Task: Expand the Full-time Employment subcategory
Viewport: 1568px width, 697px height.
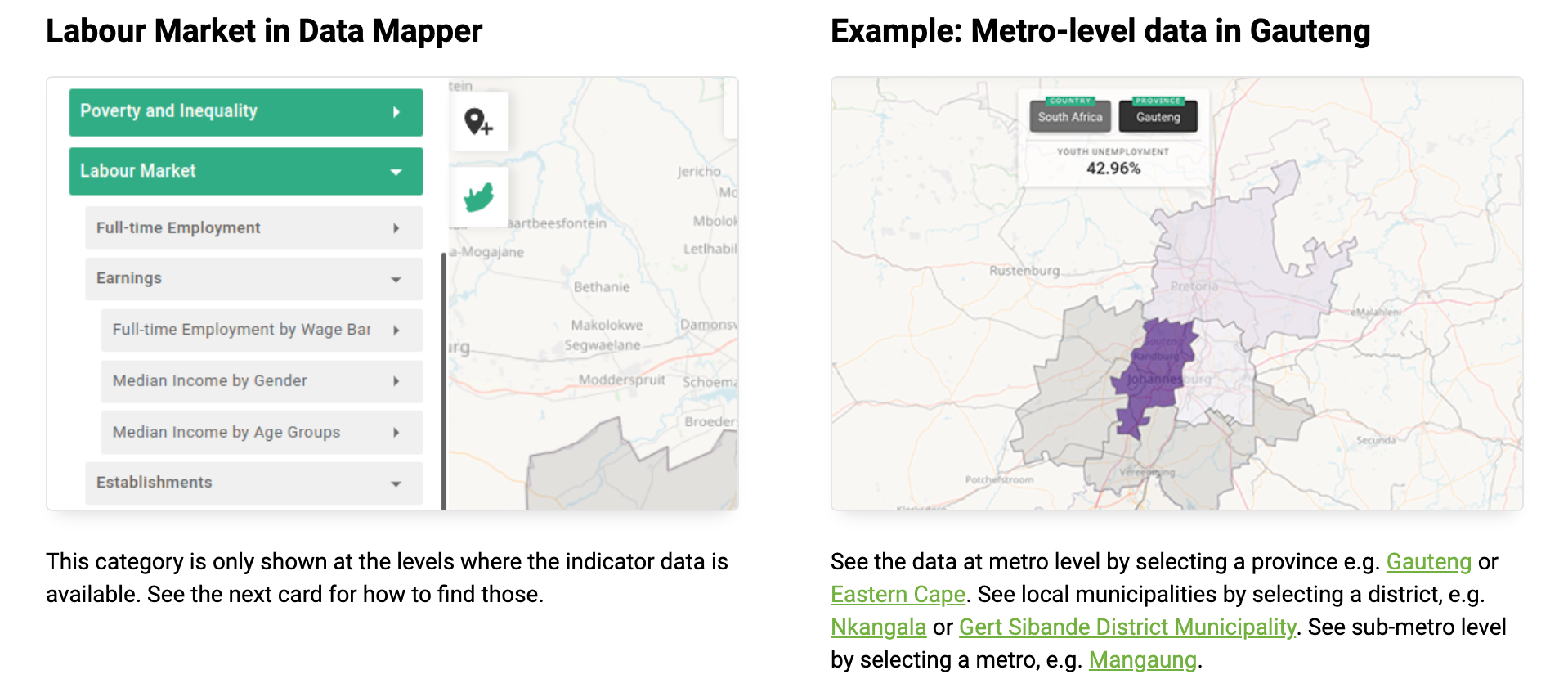Action: pos(253,228)
